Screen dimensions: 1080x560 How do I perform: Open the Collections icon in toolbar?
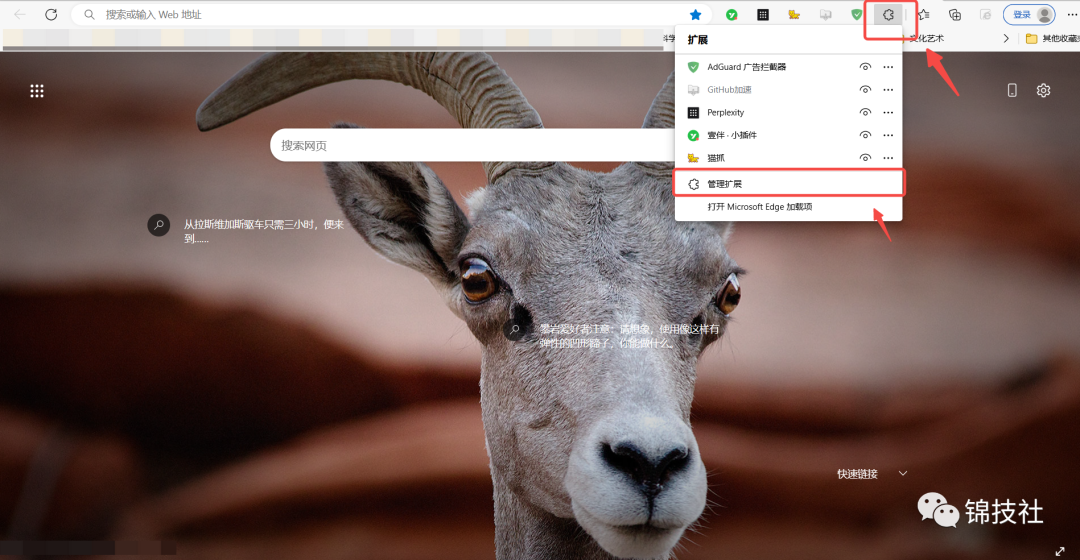coord(955,15)
